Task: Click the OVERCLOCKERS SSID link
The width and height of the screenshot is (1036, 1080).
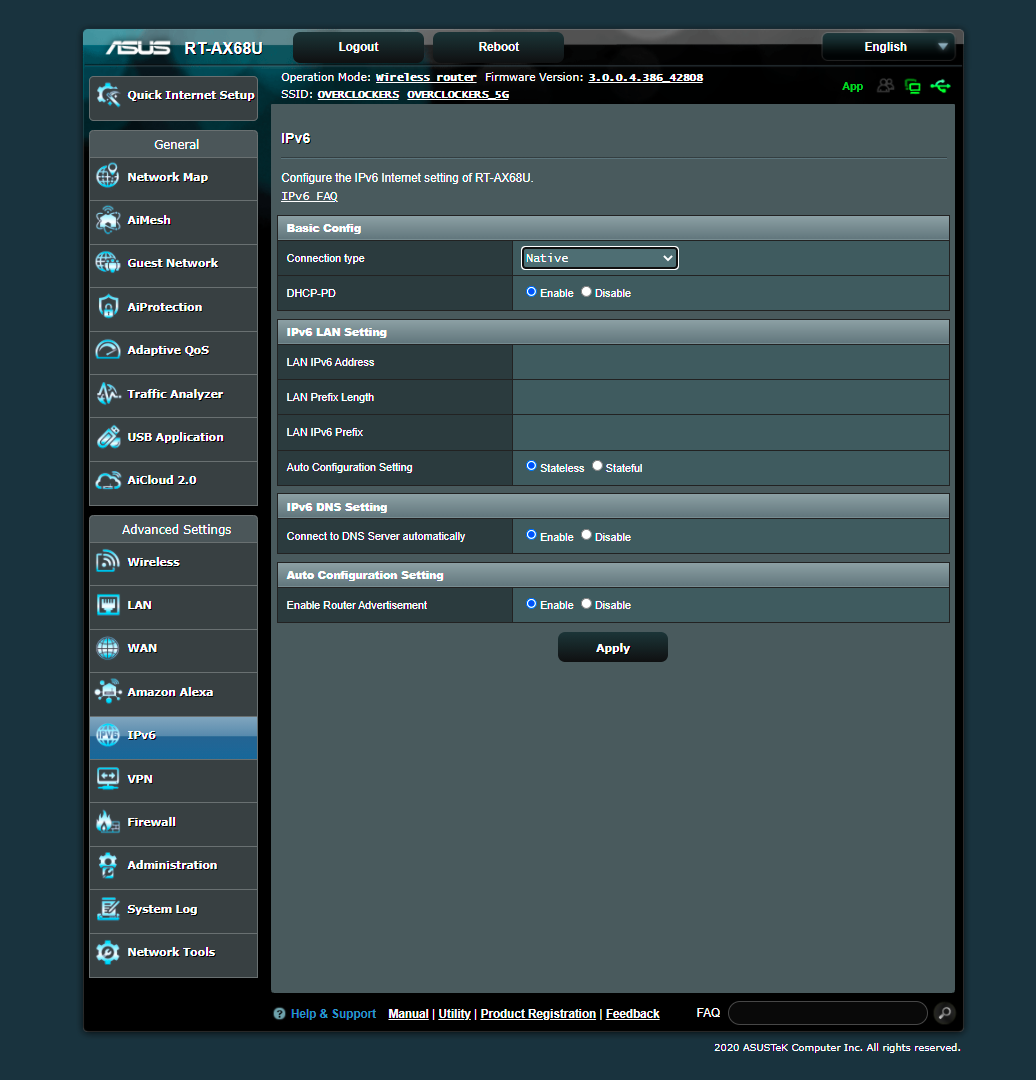Action: tap(358, 94)
